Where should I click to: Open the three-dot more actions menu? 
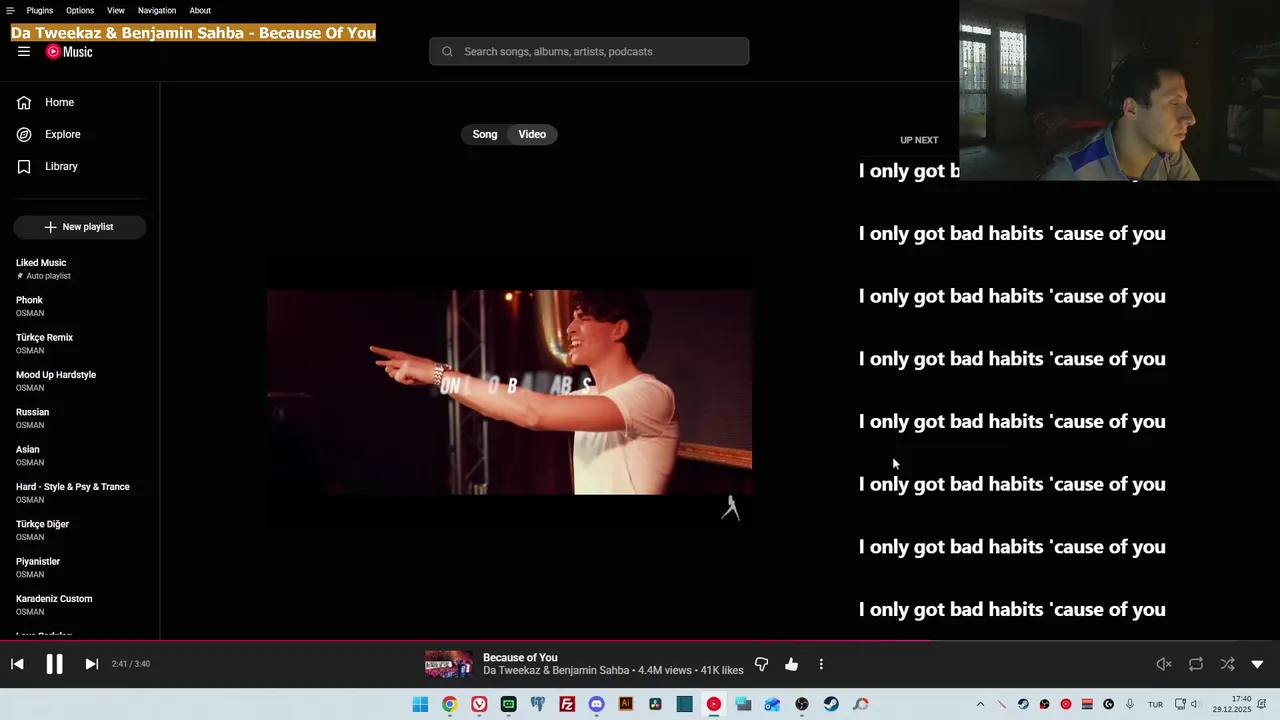pos(821,664)
